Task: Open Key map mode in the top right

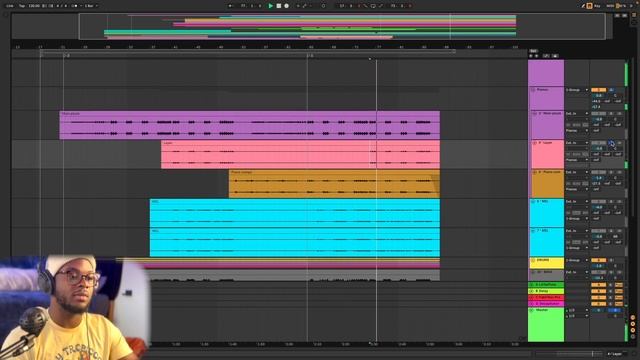Action: point(598,6)
